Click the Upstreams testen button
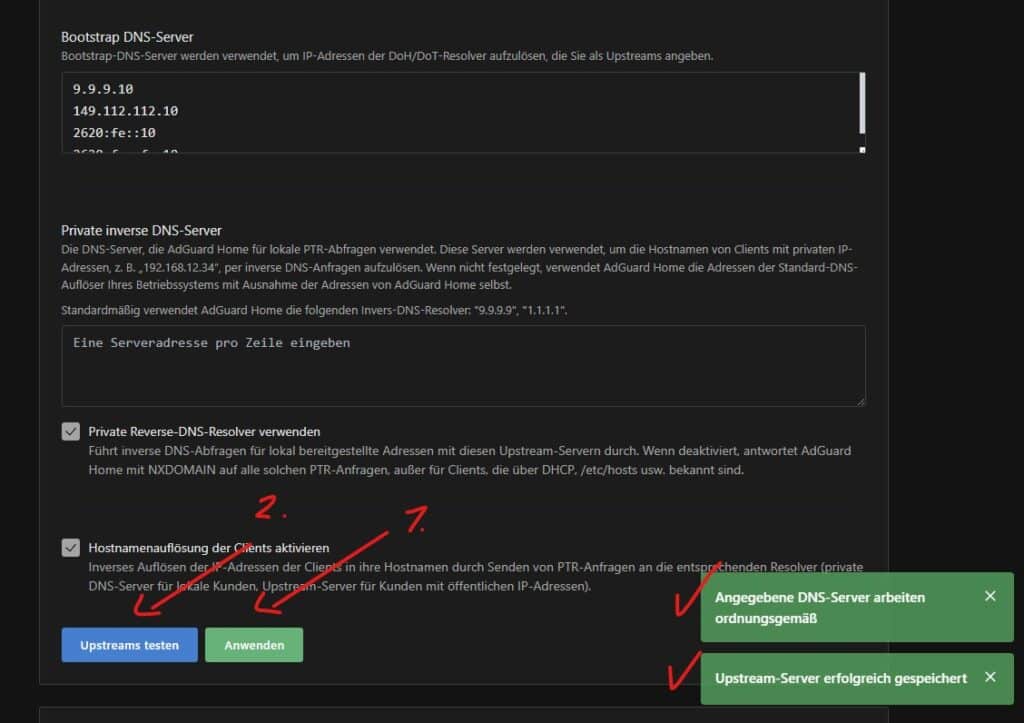Screen dimensions: 1024x723 tap(129, 645)
